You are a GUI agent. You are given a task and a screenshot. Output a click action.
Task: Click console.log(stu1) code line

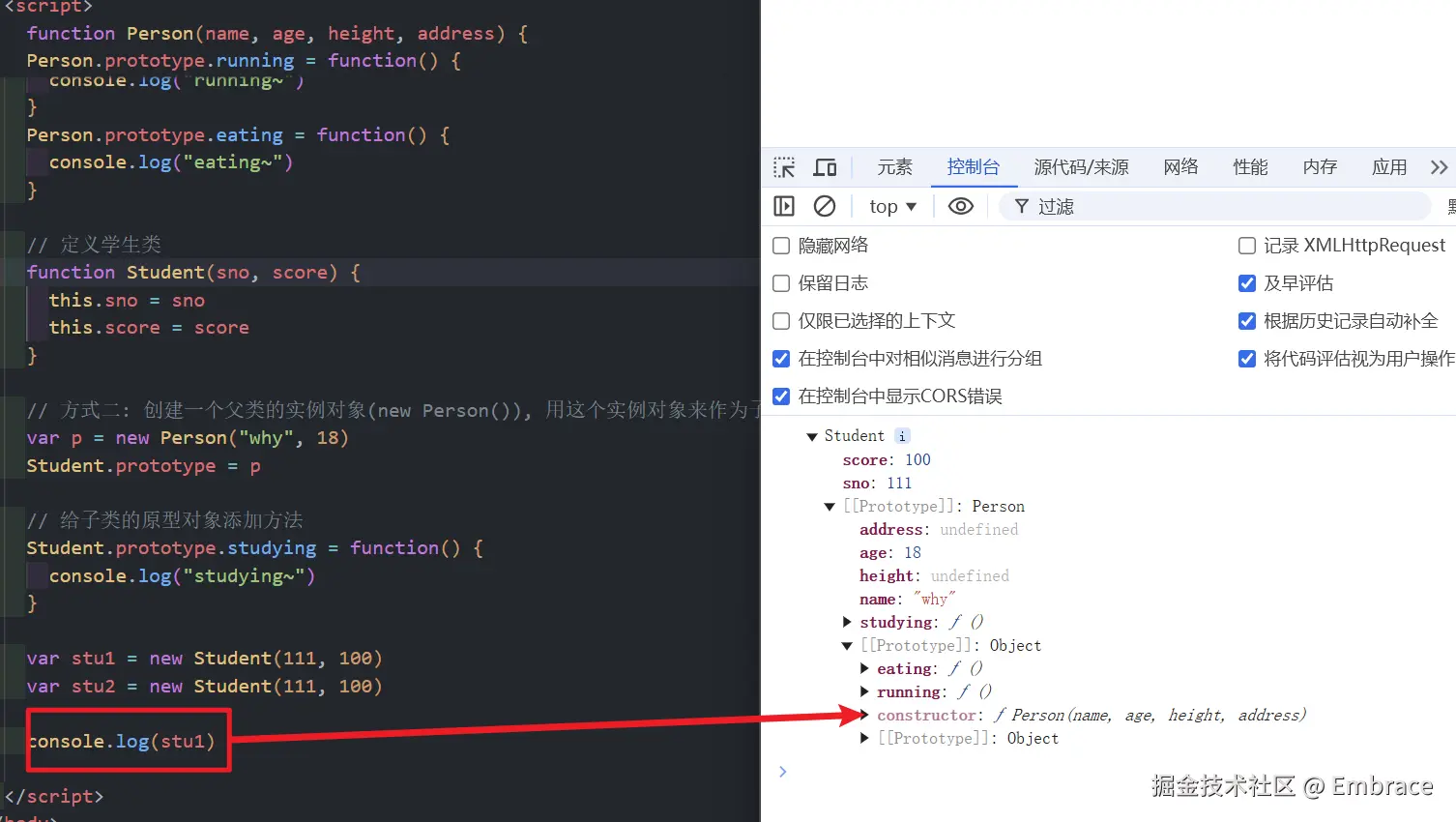click(x=121, y=742)
